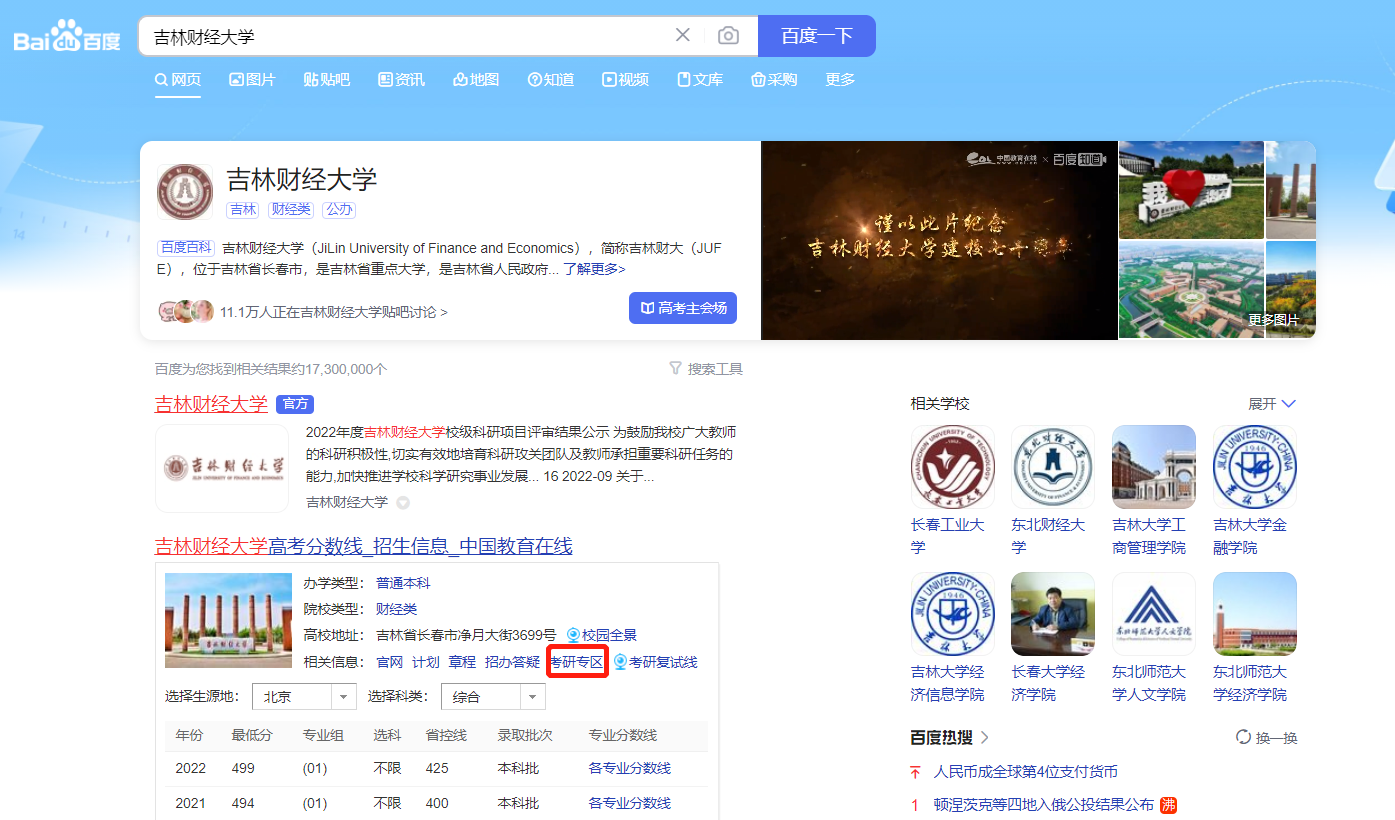The image size is (1395, 820).
Task: Switch to the 图片 tab
Action: (x=252, y=80)
